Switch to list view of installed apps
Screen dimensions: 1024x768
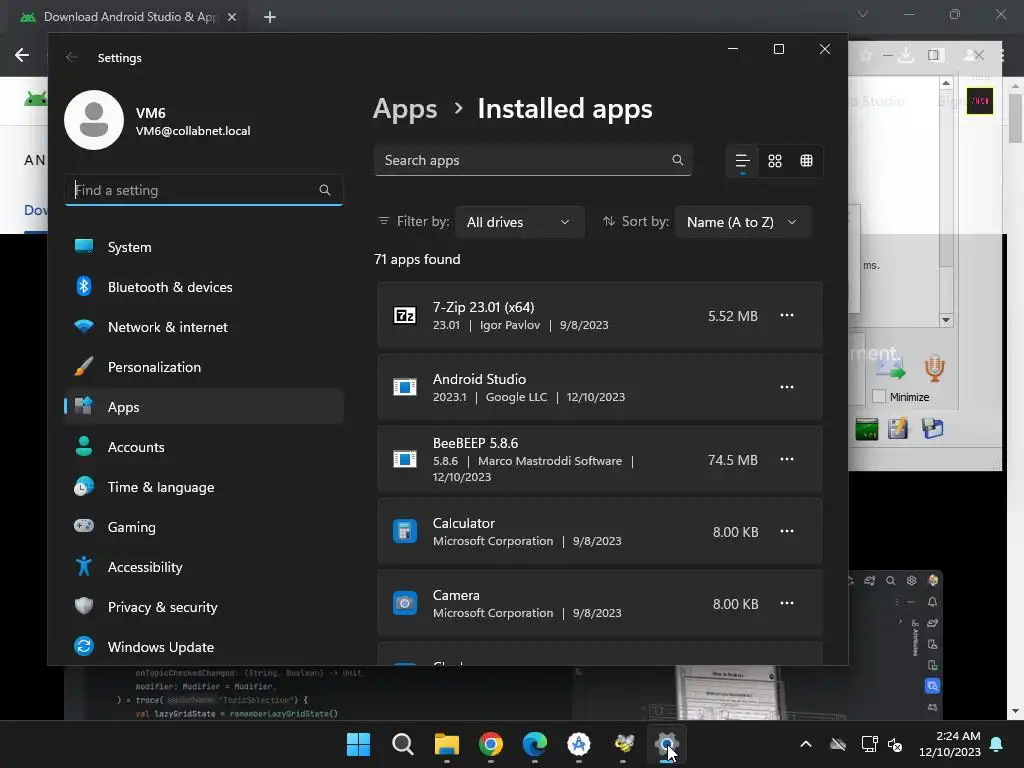[x=743, y=161]
